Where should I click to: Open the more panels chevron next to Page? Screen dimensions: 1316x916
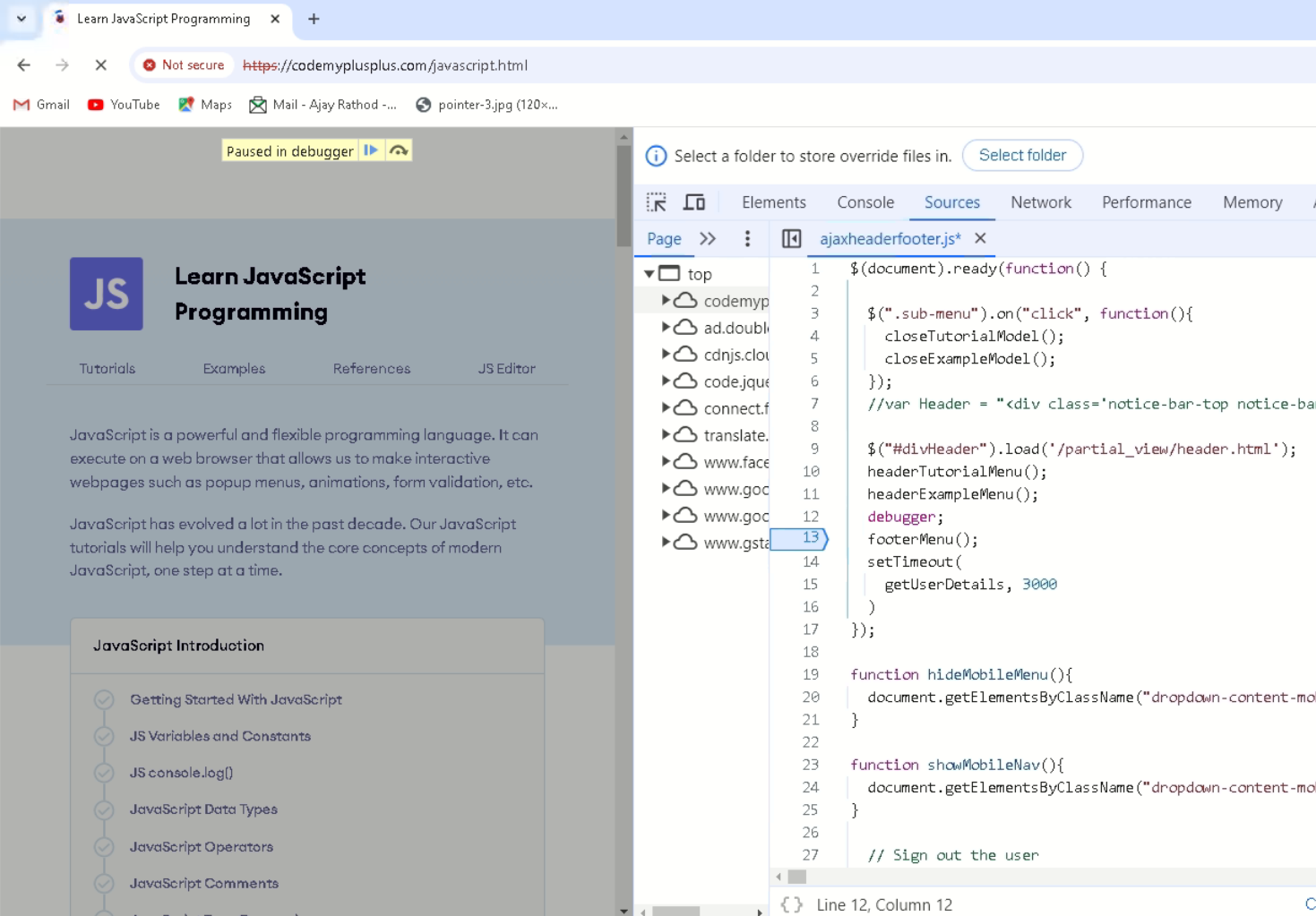tap(708, 238)
